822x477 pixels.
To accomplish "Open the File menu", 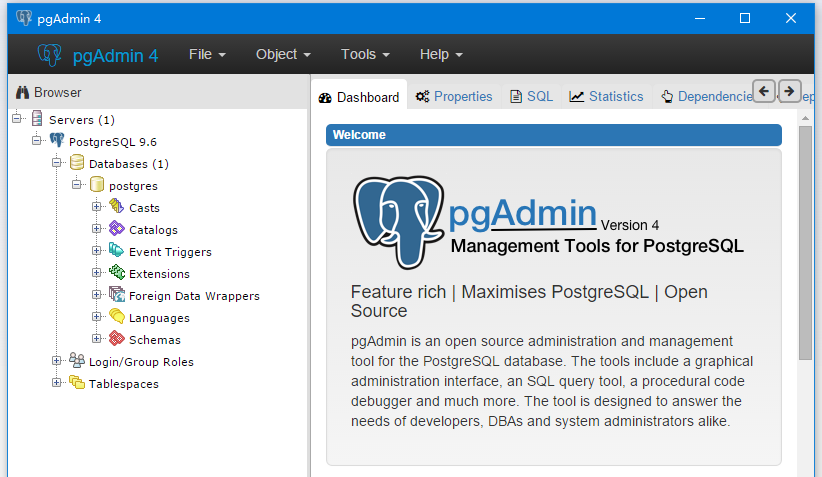I will 207,55.
